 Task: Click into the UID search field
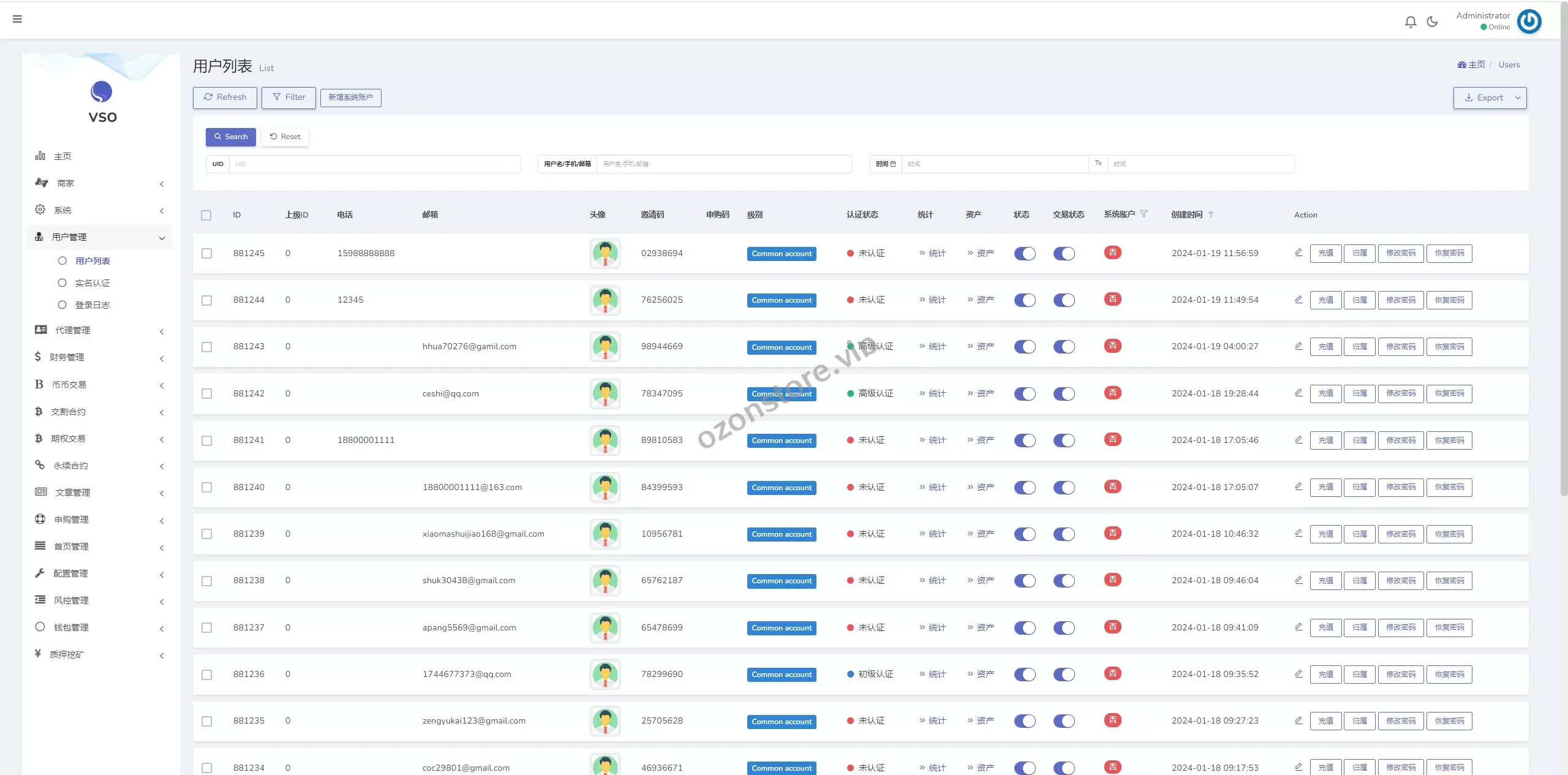[374, 164]
